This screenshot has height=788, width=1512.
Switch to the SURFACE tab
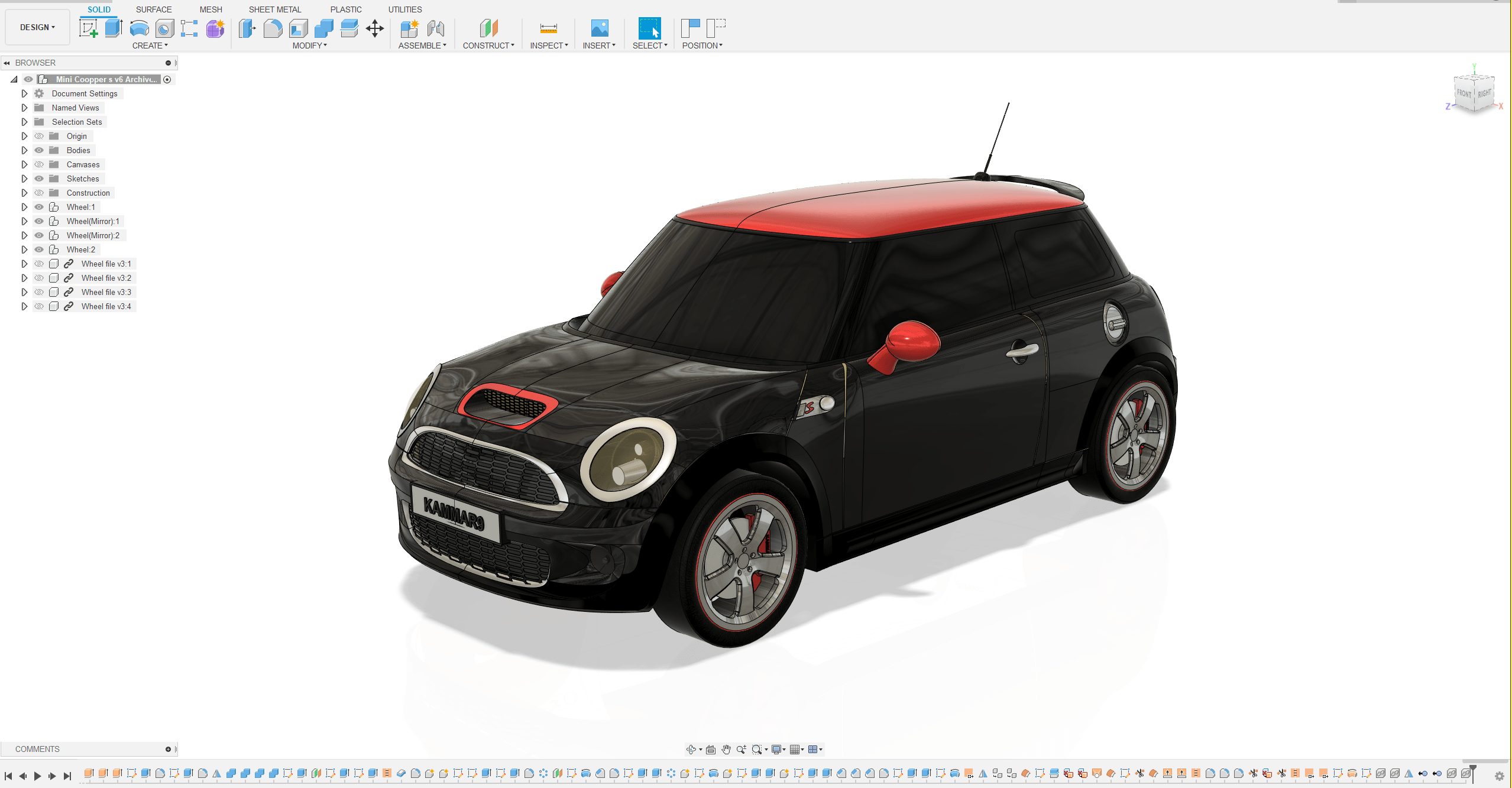tap(154, 9)
